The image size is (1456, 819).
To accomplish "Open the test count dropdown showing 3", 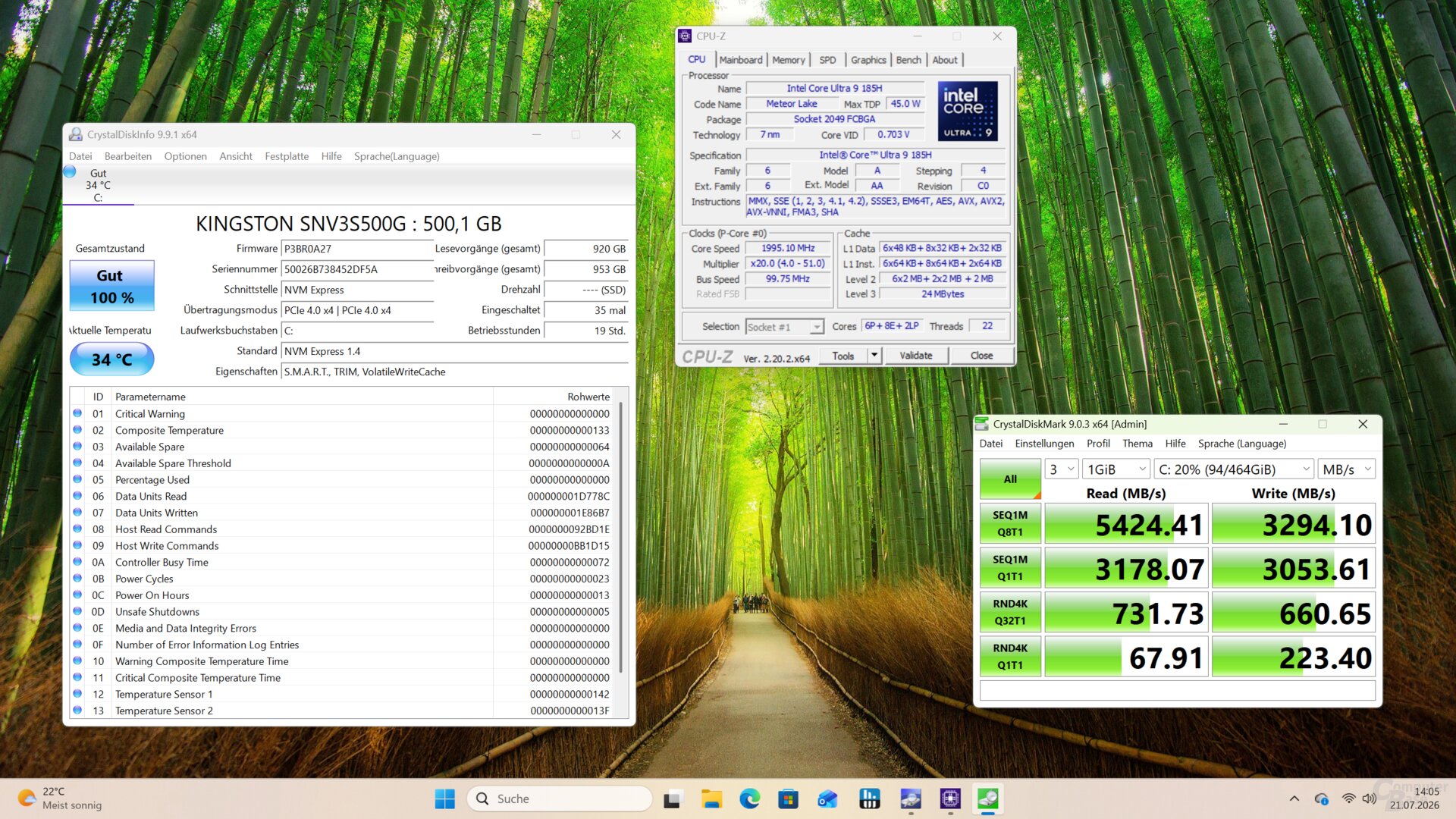I will click(x=1062, y=469).
